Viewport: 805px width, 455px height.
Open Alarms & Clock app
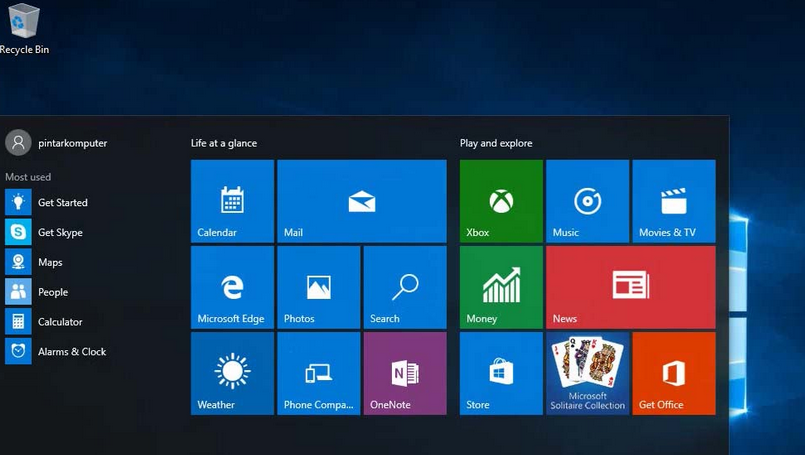(x=56, y=351)
